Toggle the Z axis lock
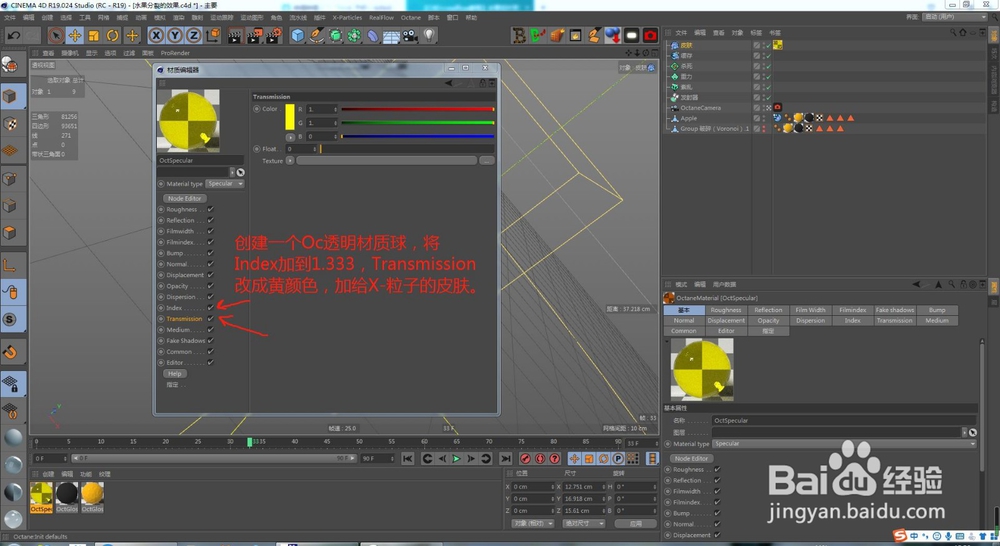The width and height of the screenshot is (1000, 546). pyautogui.click(x=193, y=36)
